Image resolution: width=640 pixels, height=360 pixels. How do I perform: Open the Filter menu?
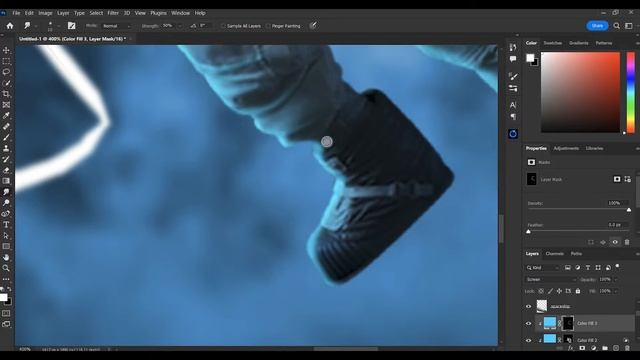point(113,13)
